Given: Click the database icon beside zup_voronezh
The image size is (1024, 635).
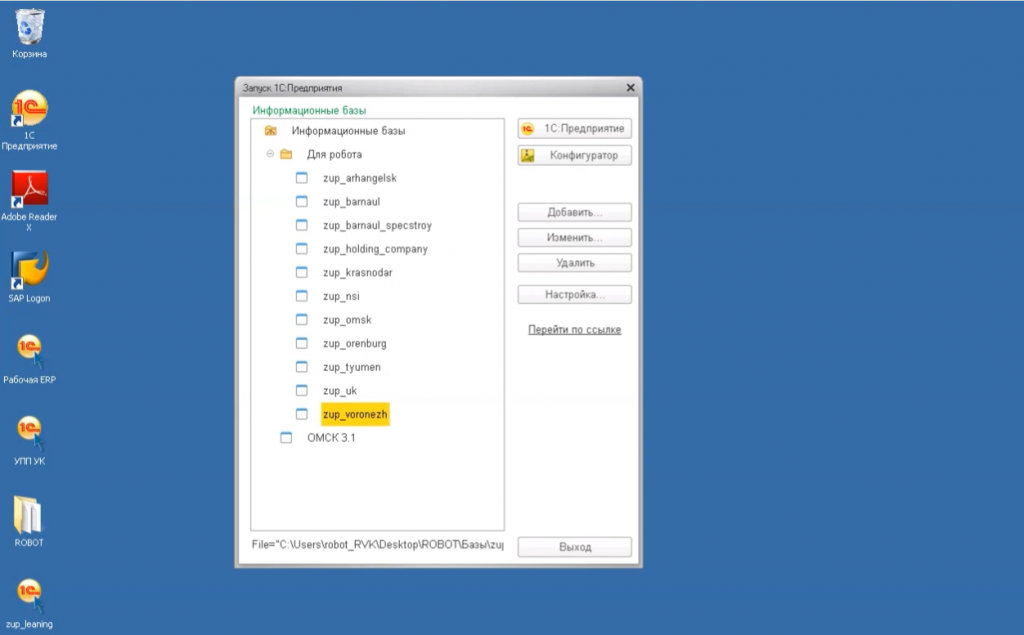Looking at the screenshot, I should (x=302, y=414).
